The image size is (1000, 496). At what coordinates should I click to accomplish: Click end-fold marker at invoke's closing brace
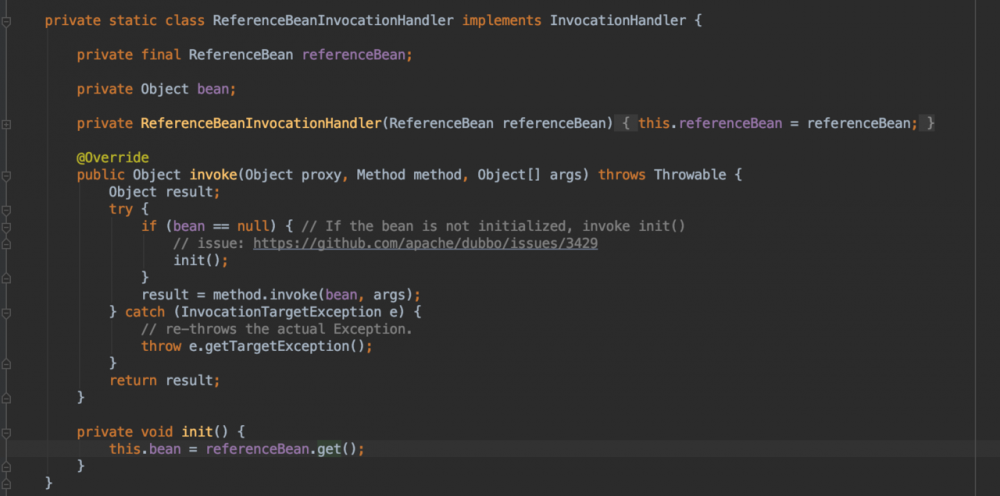(6, 398)
